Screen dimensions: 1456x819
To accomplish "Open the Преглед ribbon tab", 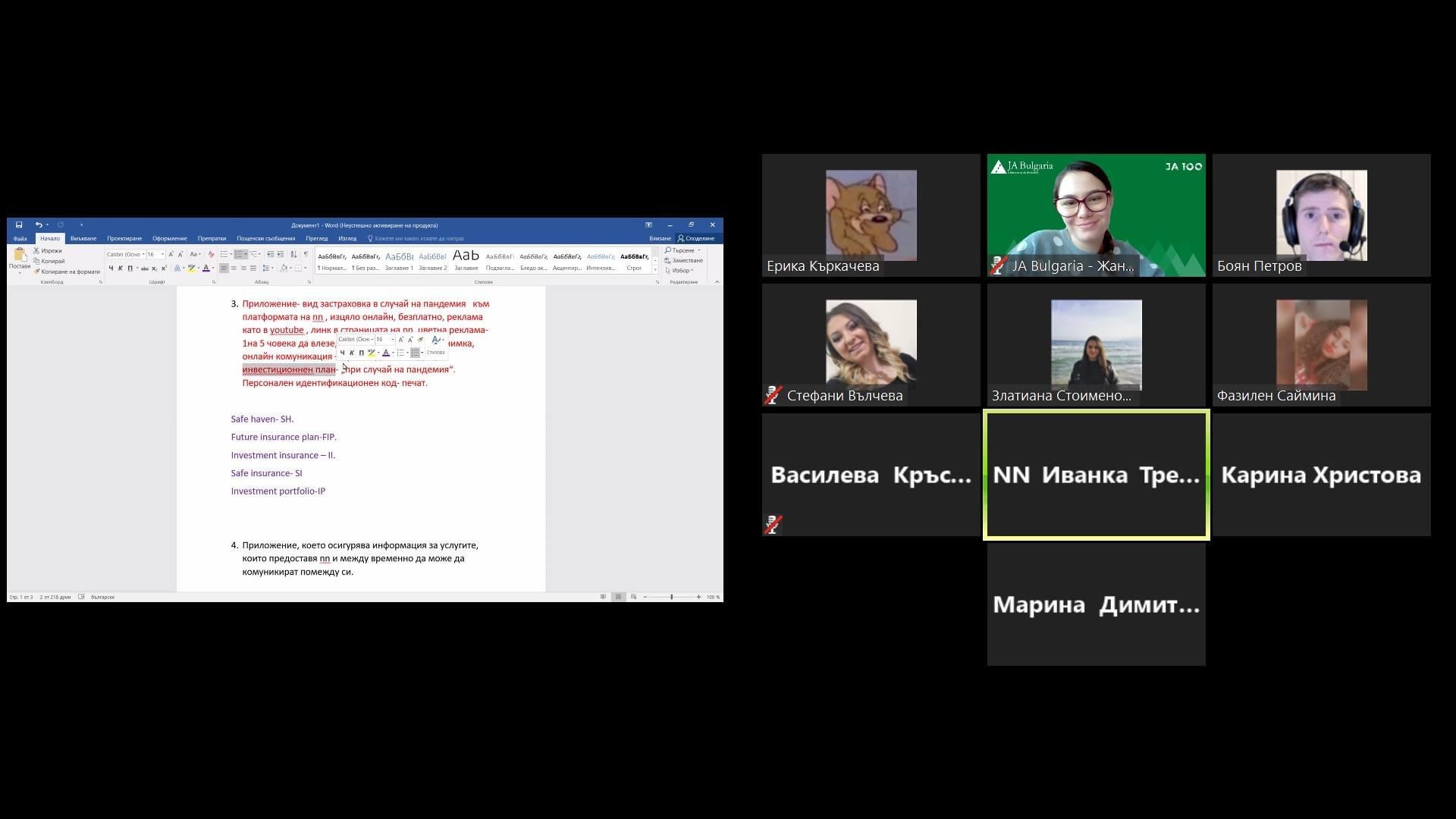I will point(316,238).
